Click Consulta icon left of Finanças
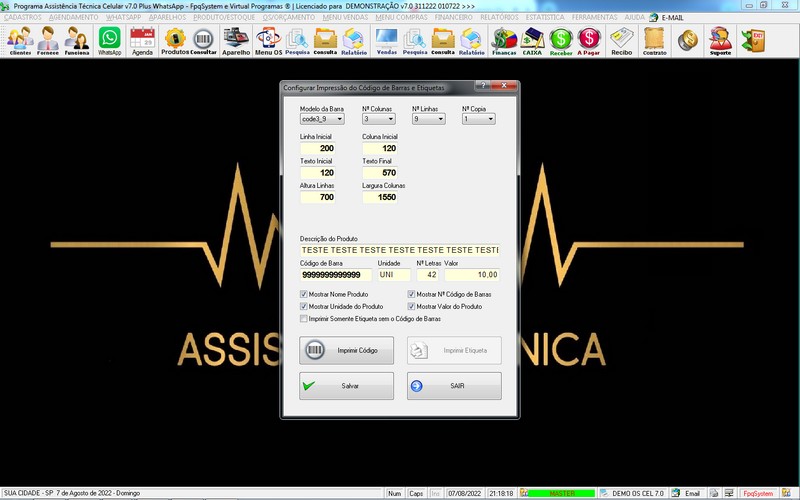The height and width of the screenshot is (500, 800). tap(443, 41)
